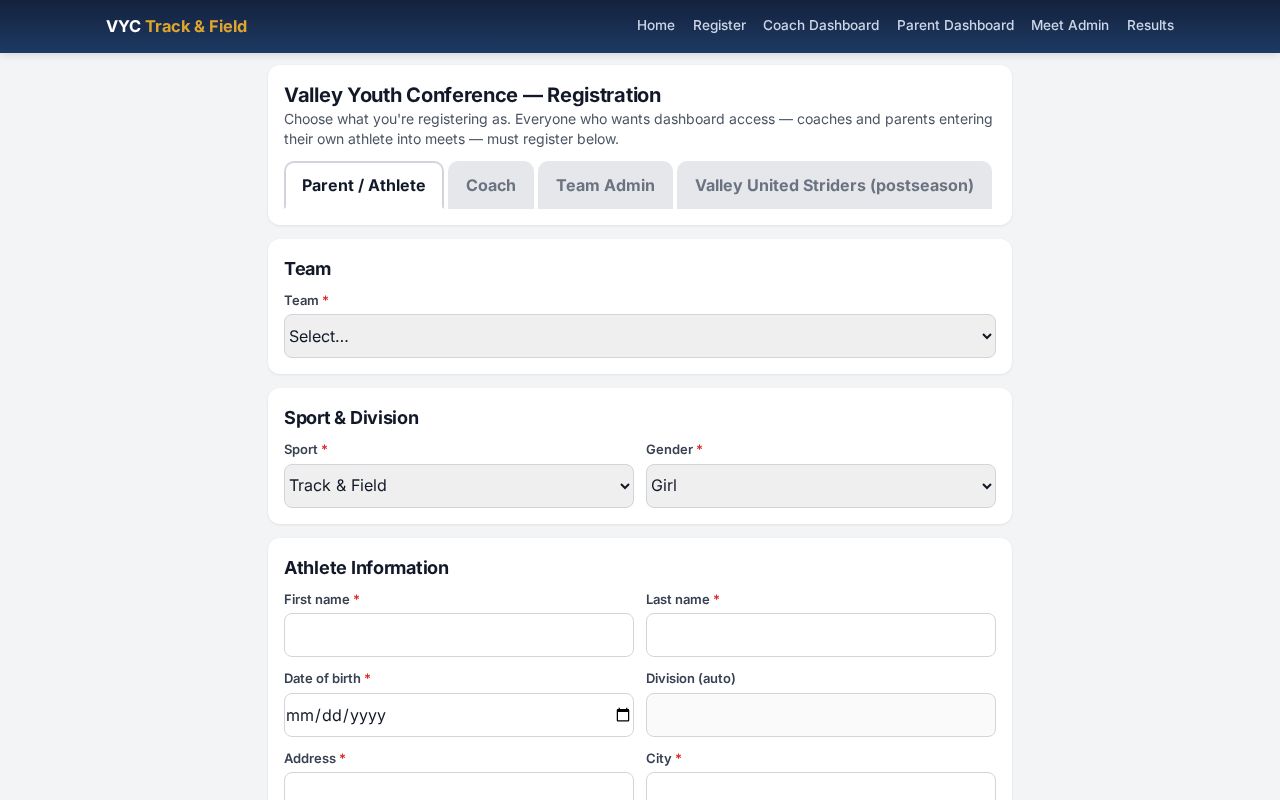1280x800 pixels.
Task: Click the Sport & Division section heading
Action: pos(351,418)
